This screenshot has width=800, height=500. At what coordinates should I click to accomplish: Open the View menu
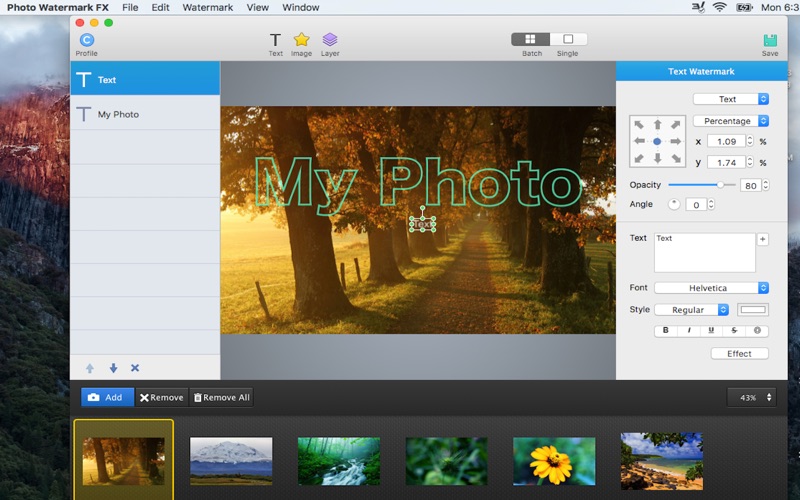[x=258, y=7]
